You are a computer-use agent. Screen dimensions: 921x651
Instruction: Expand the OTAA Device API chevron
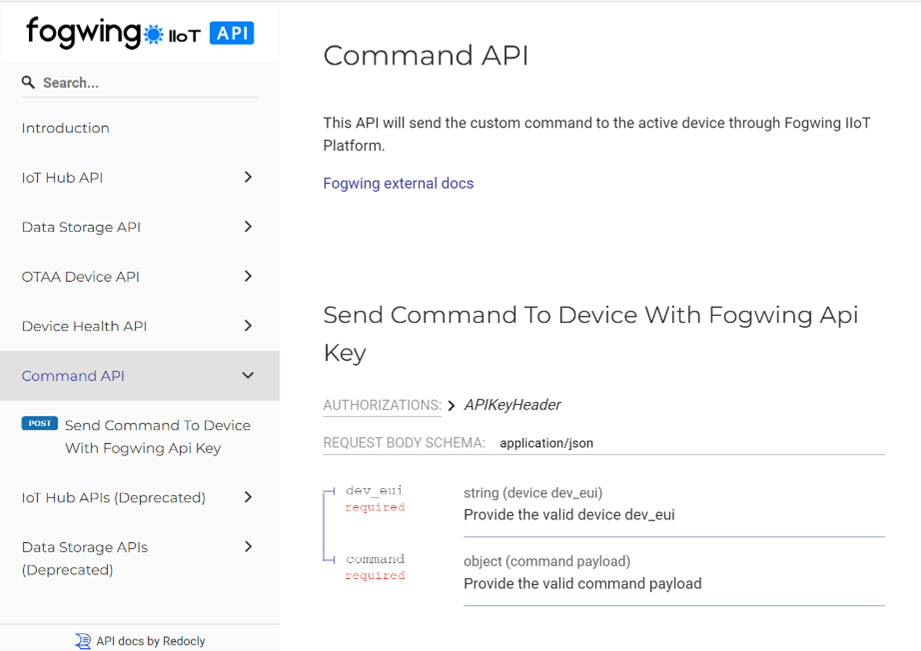[x=248, y=276]
